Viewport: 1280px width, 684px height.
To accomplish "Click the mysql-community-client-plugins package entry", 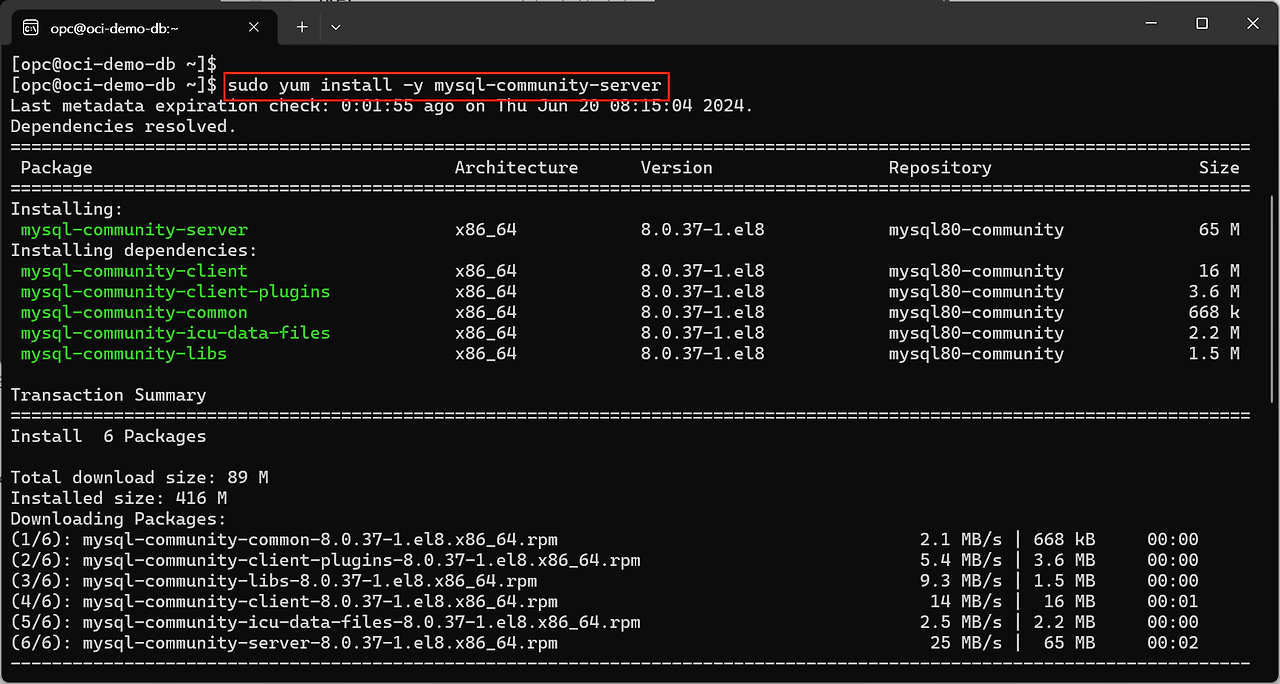I will pos(175,292).
